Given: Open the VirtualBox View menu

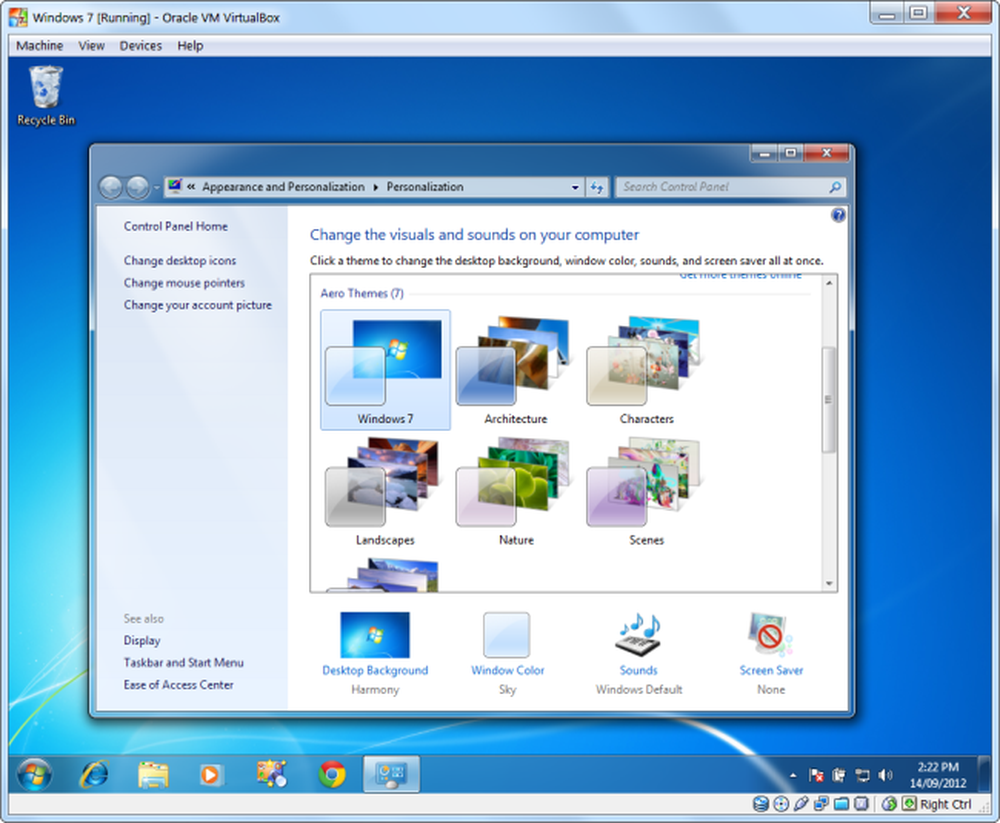Looking at the screenshot, I should tap(91, 46).
